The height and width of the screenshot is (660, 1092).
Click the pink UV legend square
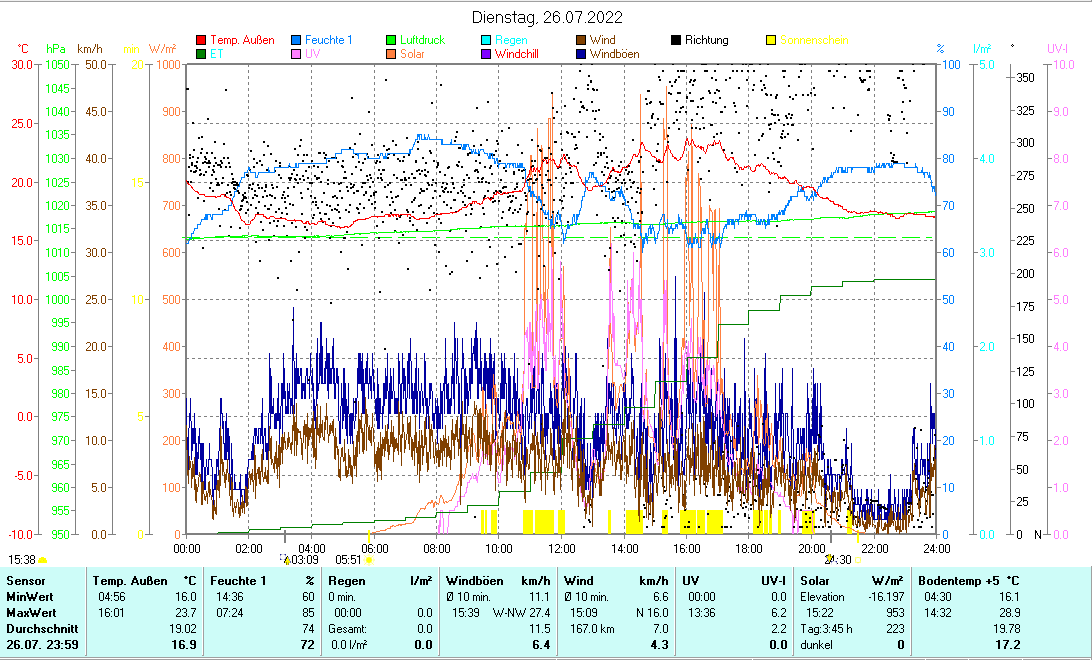coord(296,54)
